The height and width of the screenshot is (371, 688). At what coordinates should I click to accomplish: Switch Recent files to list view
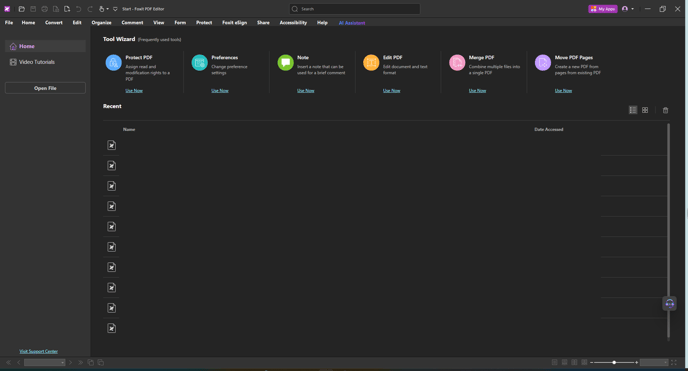(633, 110)
